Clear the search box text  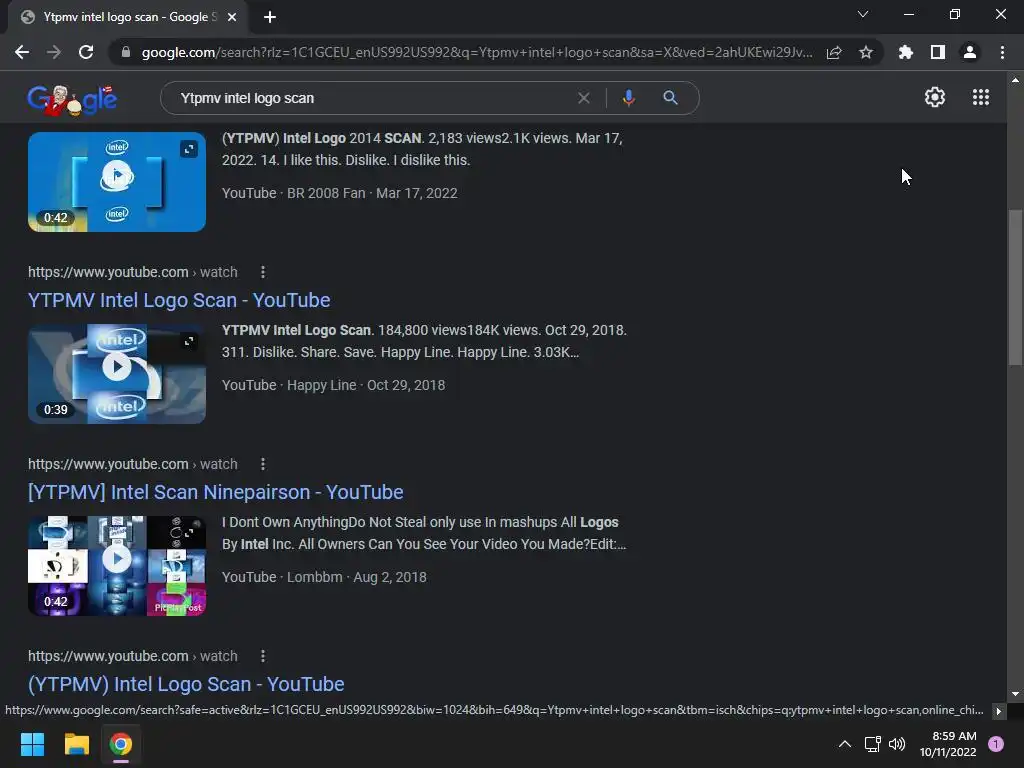pos(584,98)
